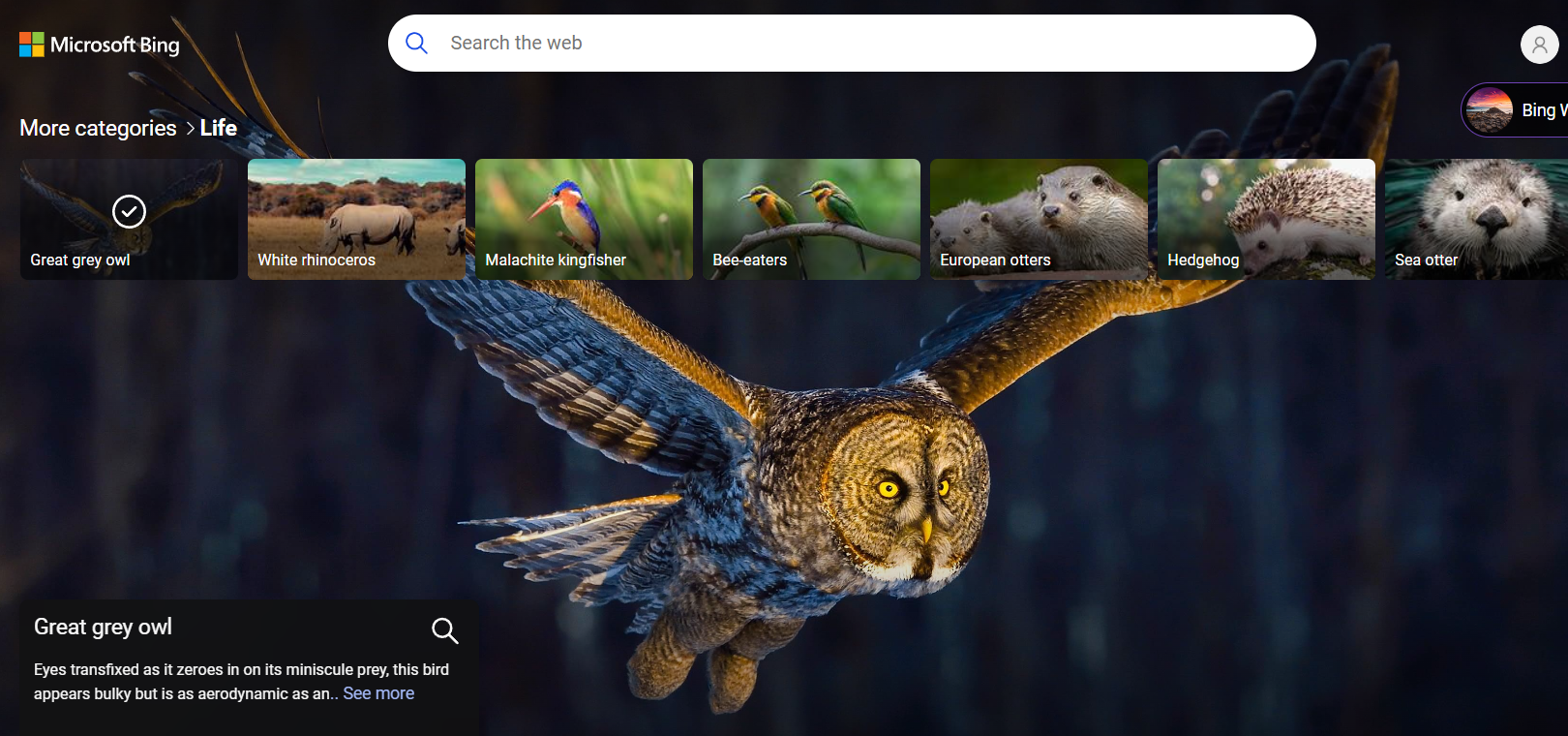Click the Bing wallpaper round thumbnail icon
Viewport: 1568px width, 736px height.
point(1489,110)
